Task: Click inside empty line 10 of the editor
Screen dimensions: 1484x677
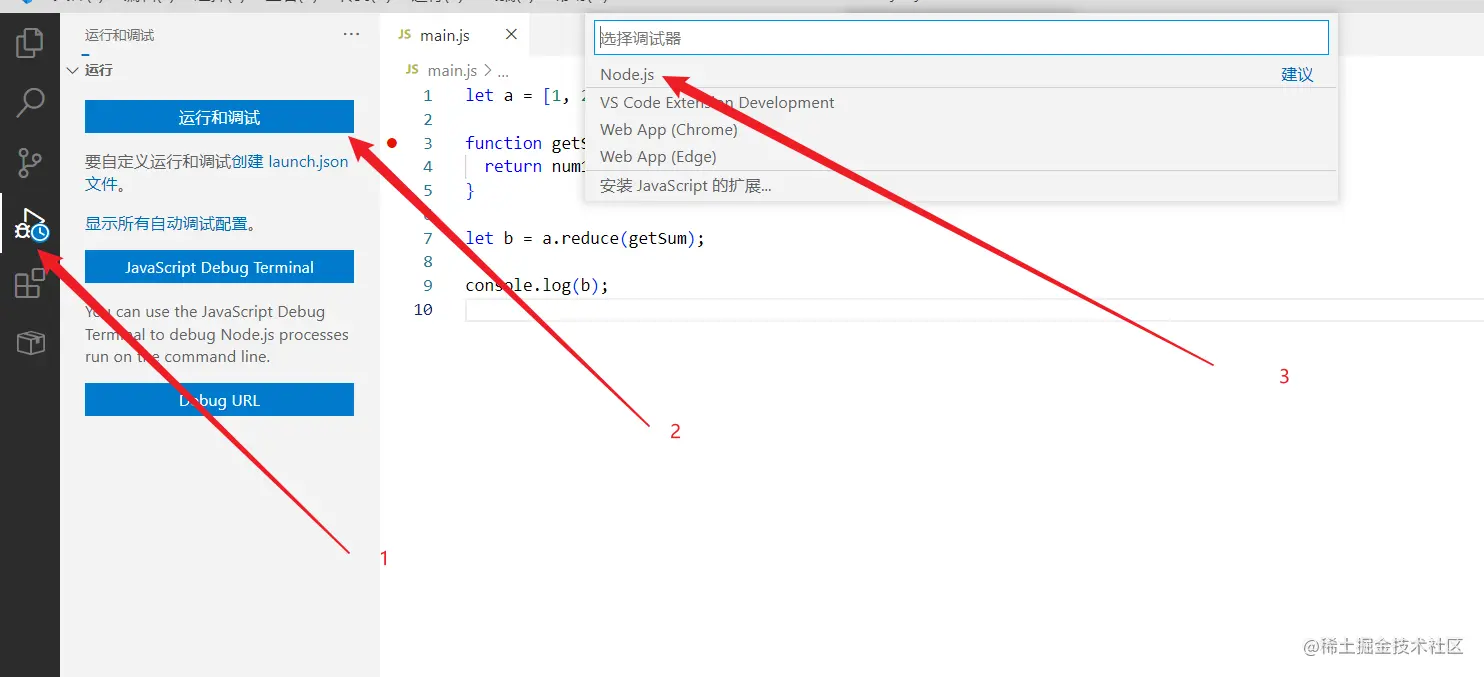Action: pos(974,309)
